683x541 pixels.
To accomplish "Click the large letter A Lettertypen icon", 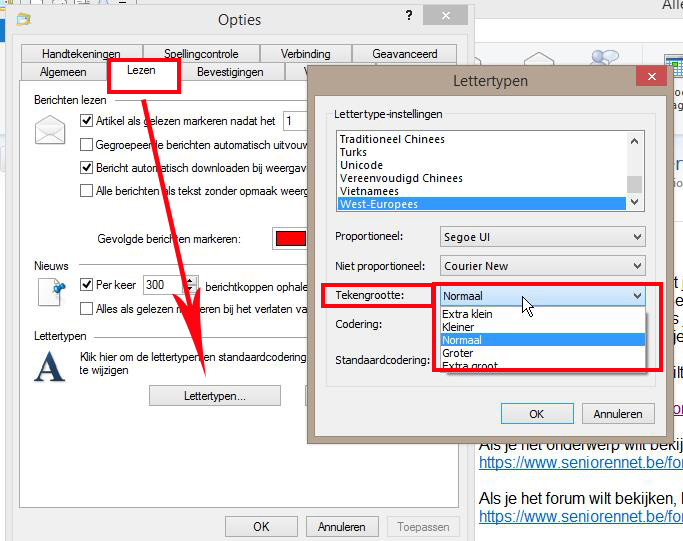I will coord(49,366).
